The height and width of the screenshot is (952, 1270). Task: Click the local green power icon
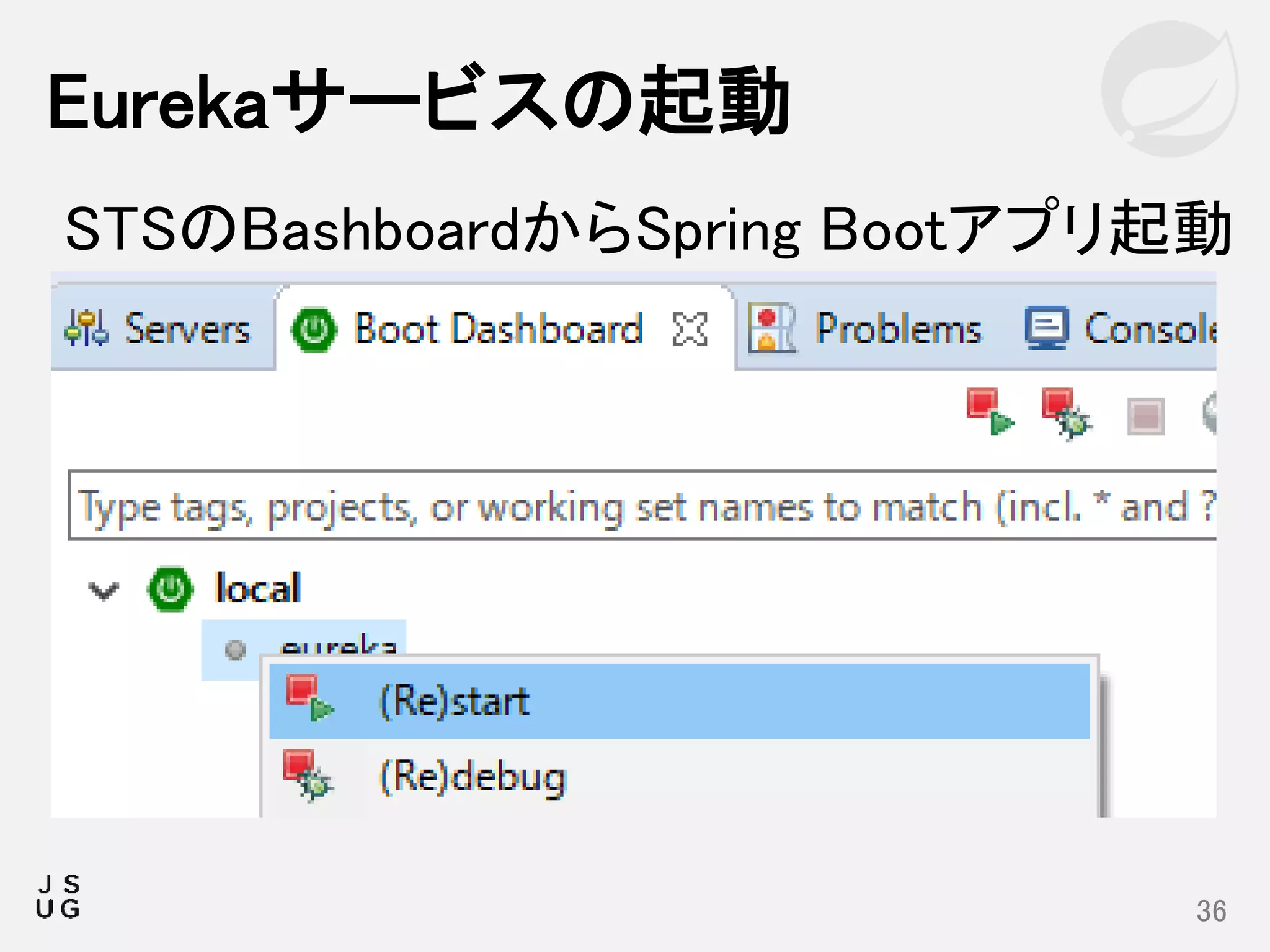170,589
